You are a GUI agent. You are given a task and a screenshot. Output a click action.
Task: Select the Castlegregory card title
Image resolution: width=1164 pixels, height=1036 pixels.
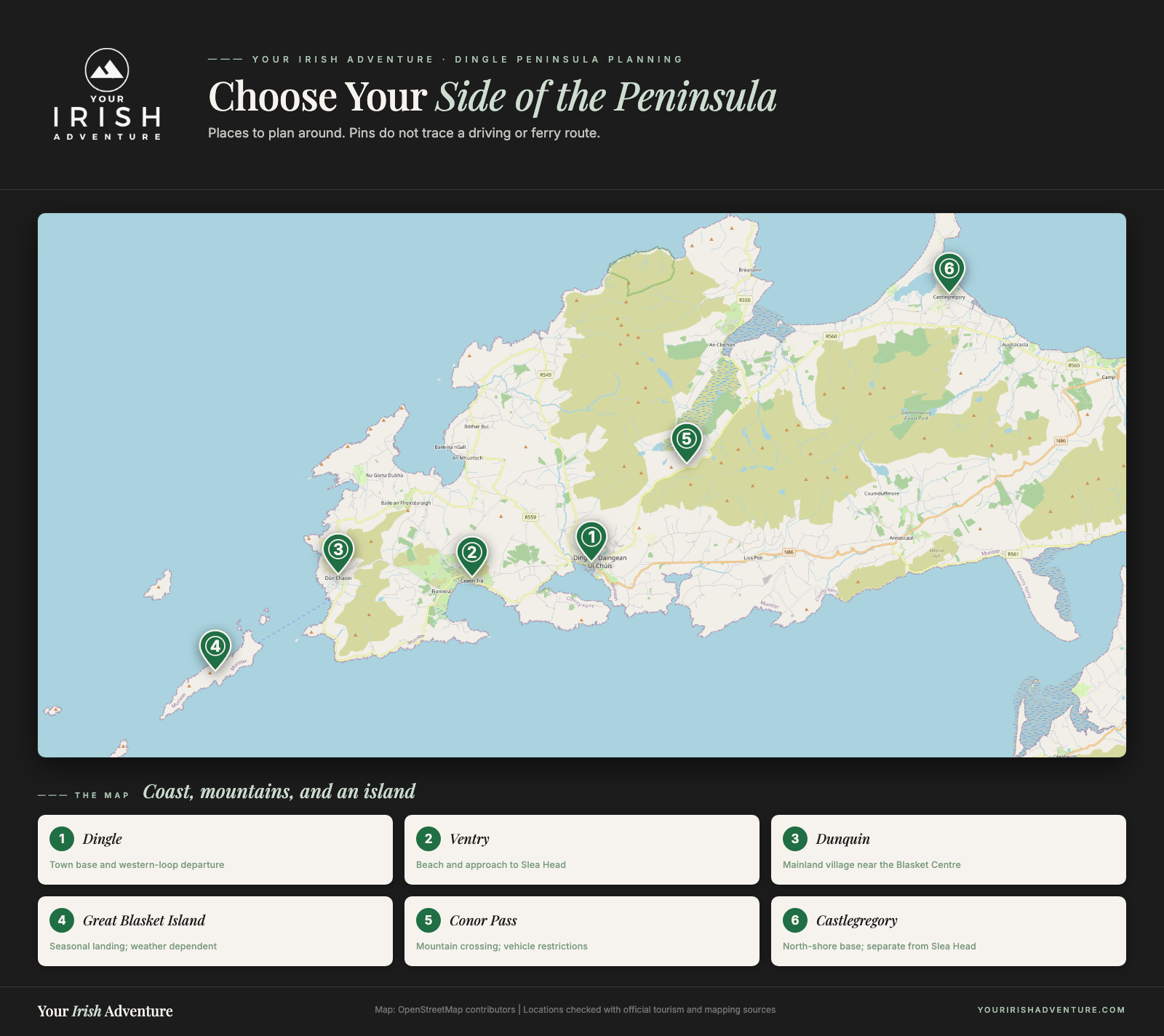(856, 920)
